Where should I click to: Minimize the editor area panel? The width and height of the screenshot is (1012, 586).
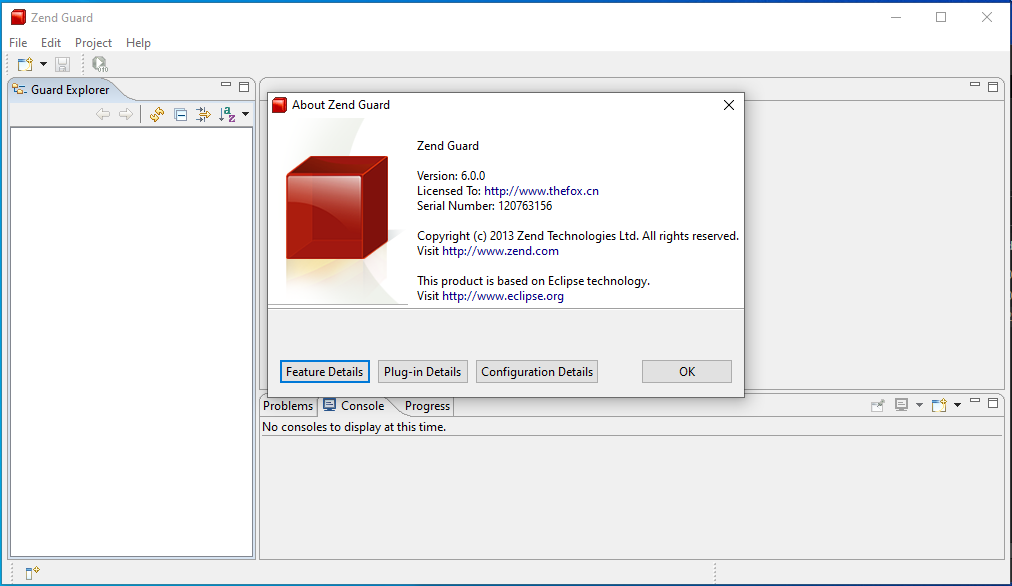point(975,85)
